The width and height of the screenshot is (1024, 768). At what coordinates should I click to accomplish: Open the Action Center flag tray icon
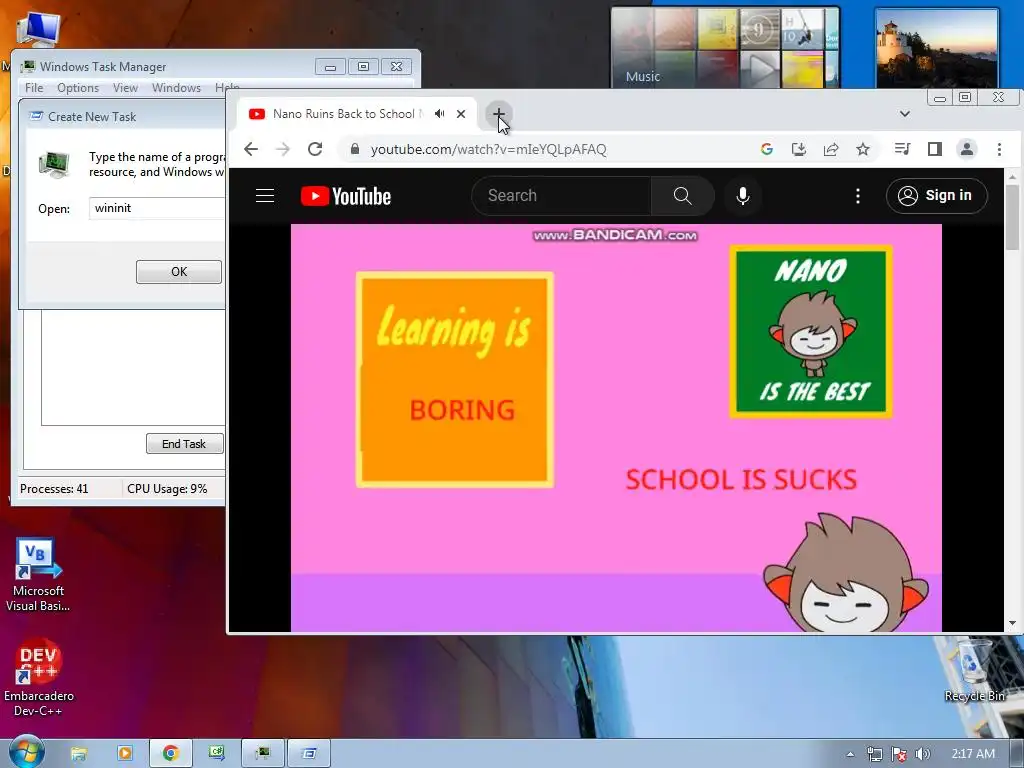point(899,754)
